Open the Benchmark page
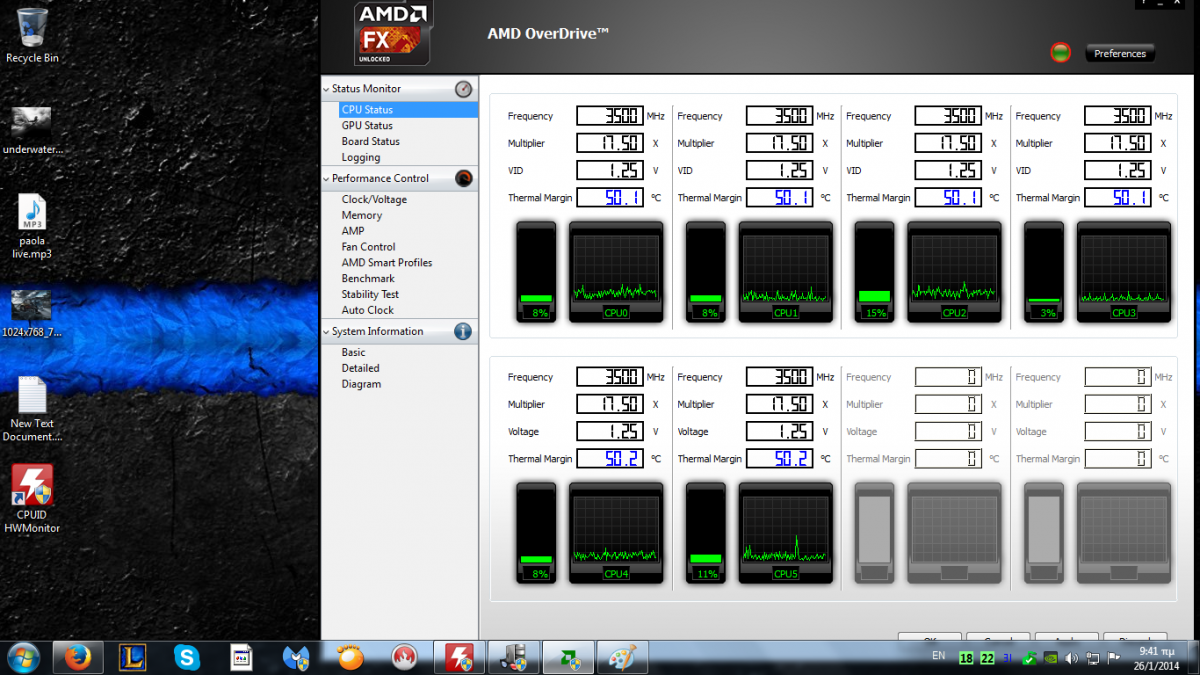The height and width of the screenshot is (675, 1200). 368,279
